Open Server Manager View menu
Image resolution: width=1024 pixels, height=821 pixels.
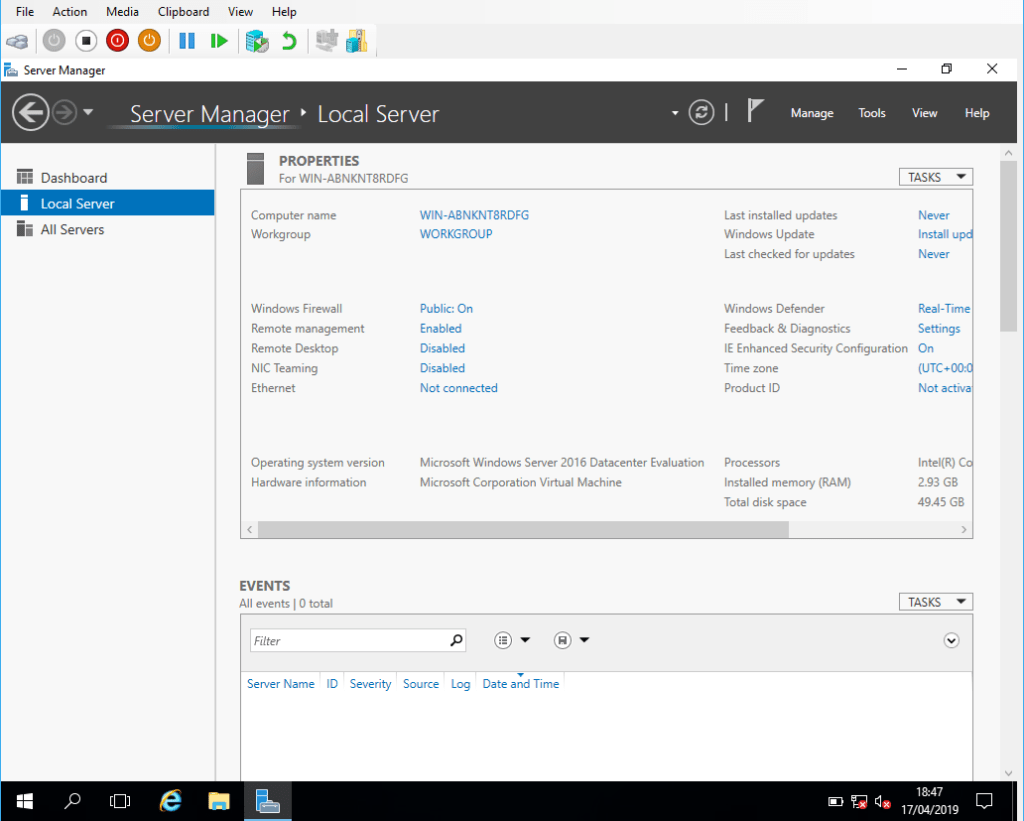[x=924, y=113]
